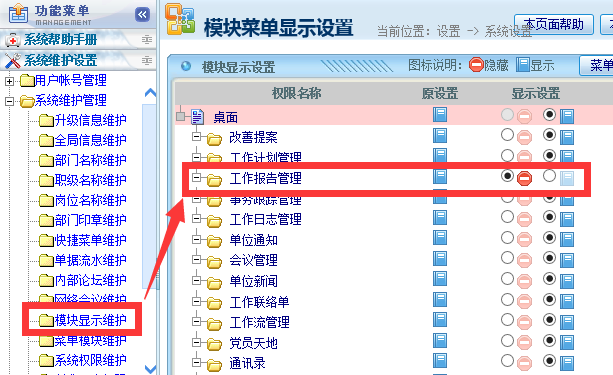
Task: Click the folder icon beside 会议管理
Action: [x=214, y=262]
